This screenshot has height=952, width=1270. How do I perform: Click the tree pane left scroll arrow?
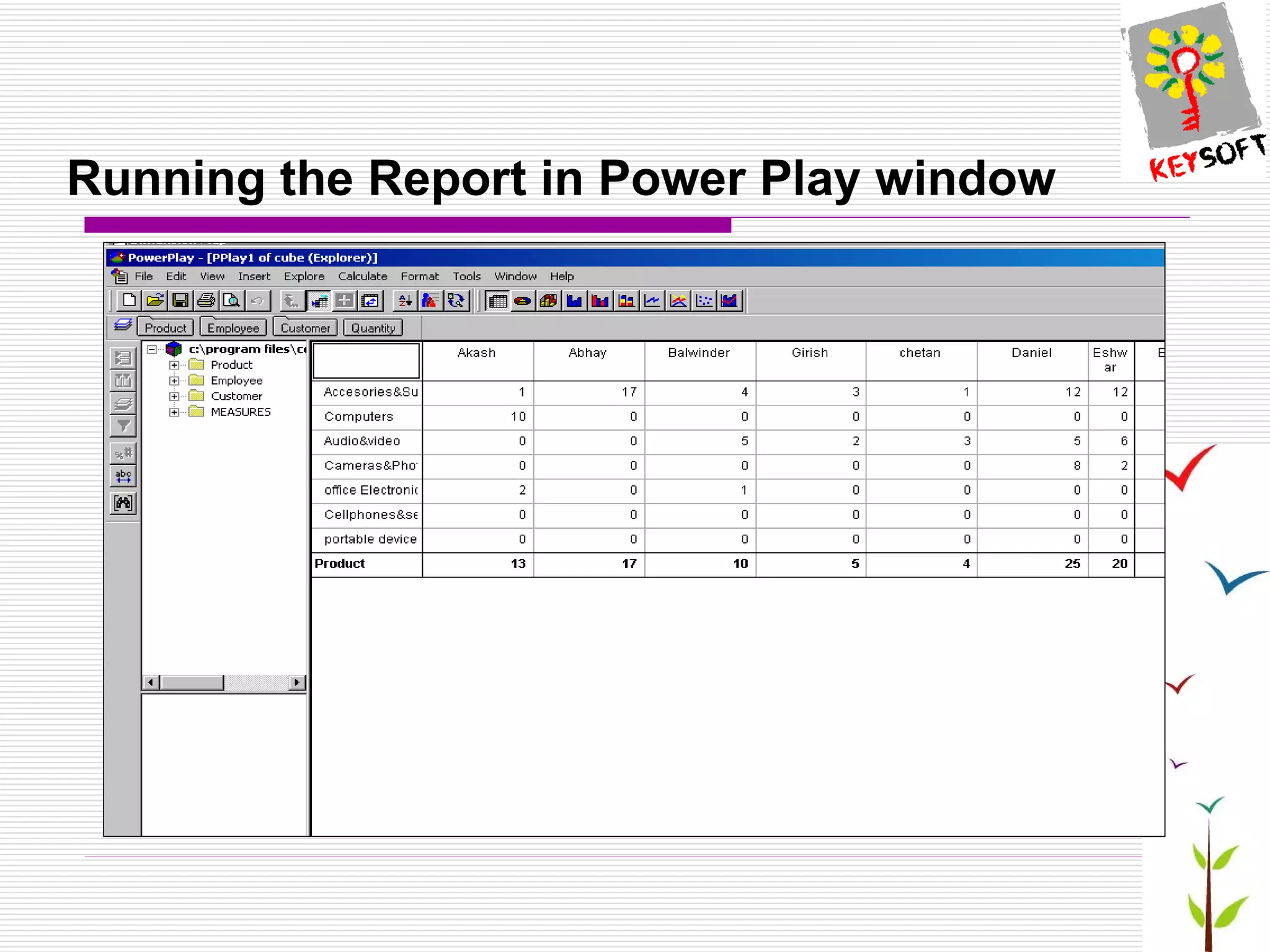tap(151, 682)
